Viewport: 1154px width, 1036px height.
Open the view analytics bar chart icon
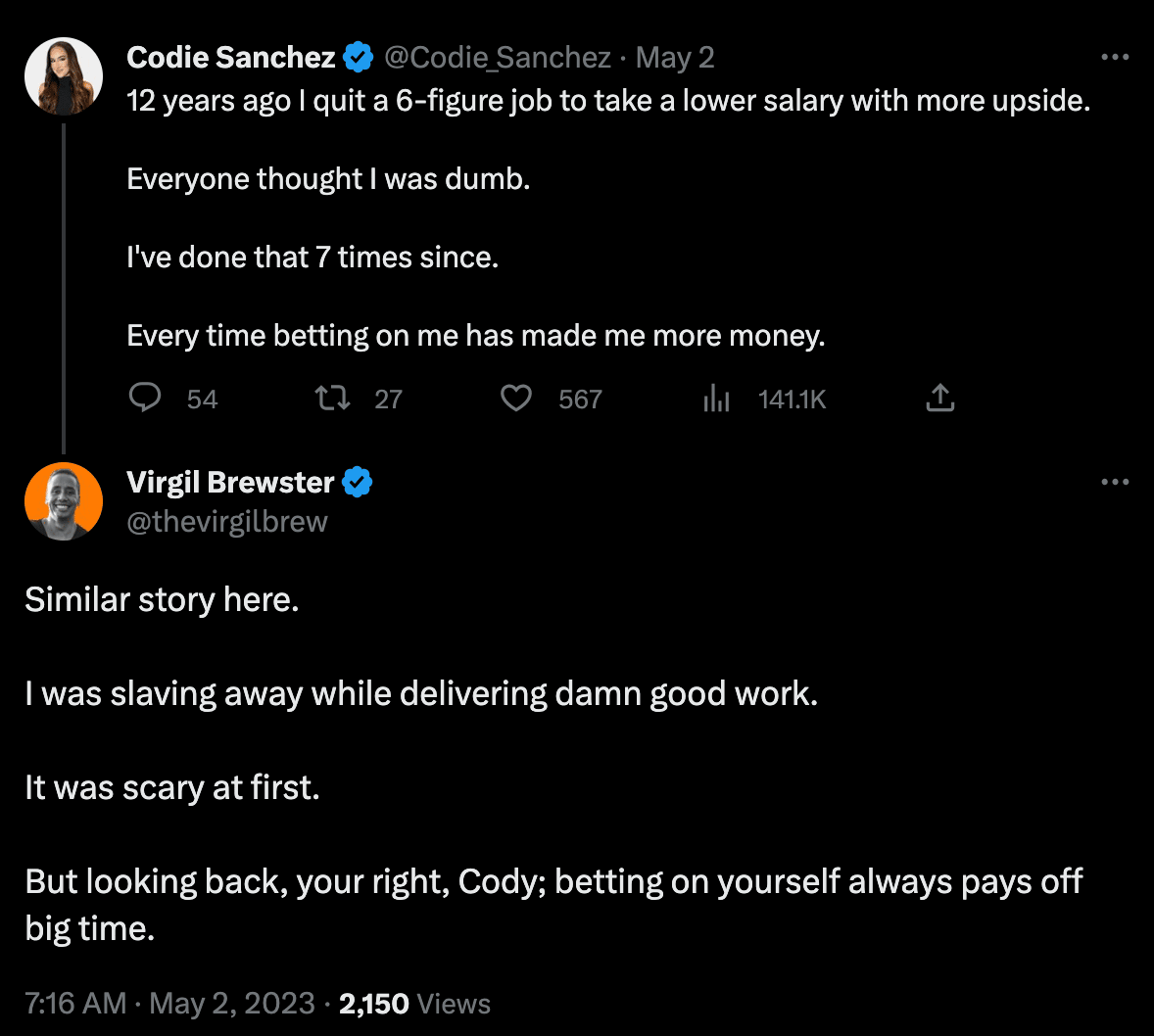coord(716,399)
